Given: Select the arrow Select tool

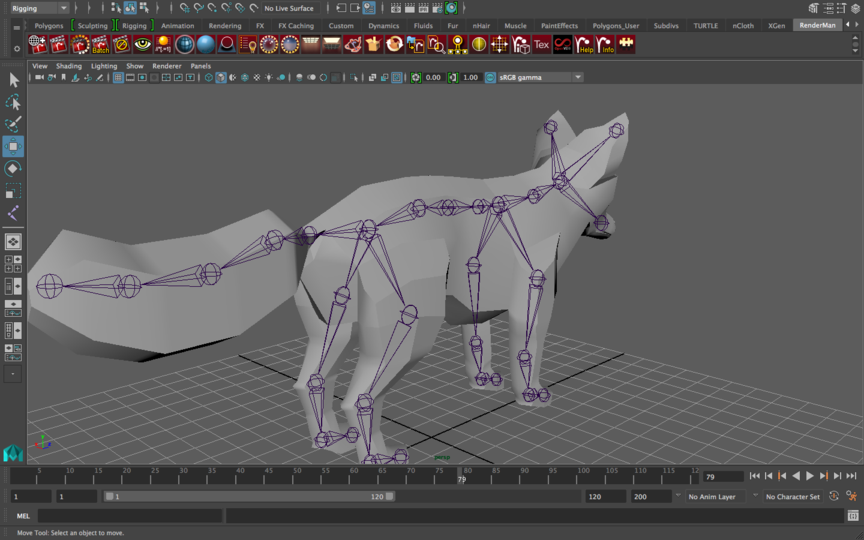Looking at the screenshot, I should pos(14,80).
